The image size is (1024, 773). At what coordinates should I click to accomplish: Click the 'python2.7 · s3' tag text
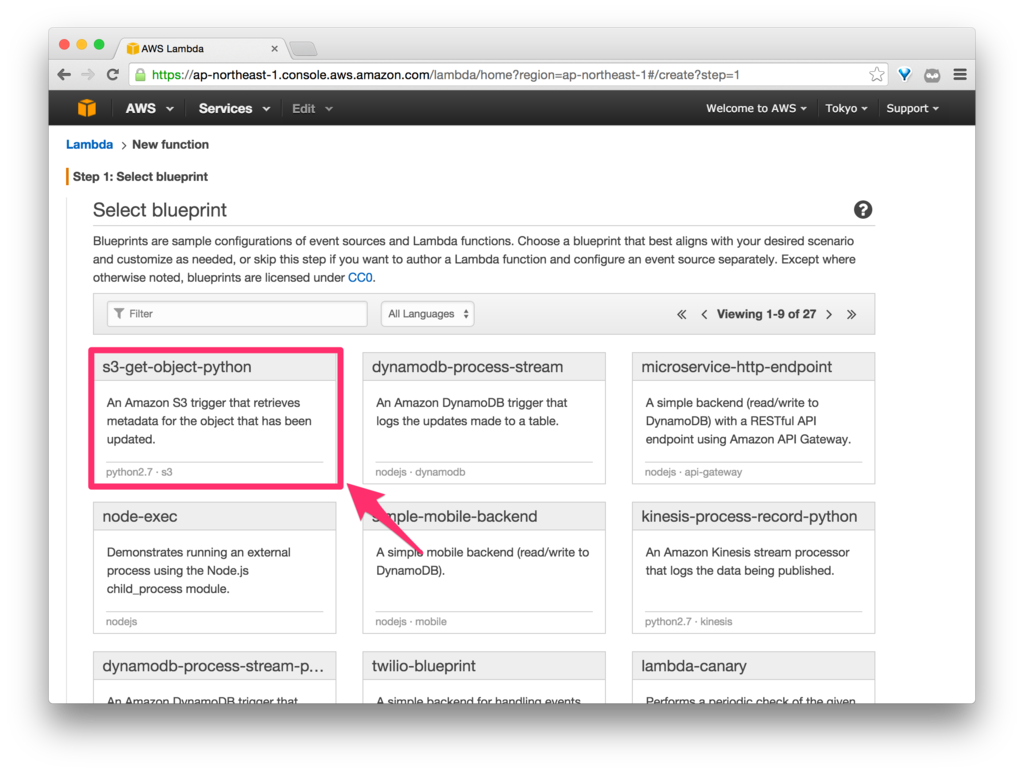[139, 472]
